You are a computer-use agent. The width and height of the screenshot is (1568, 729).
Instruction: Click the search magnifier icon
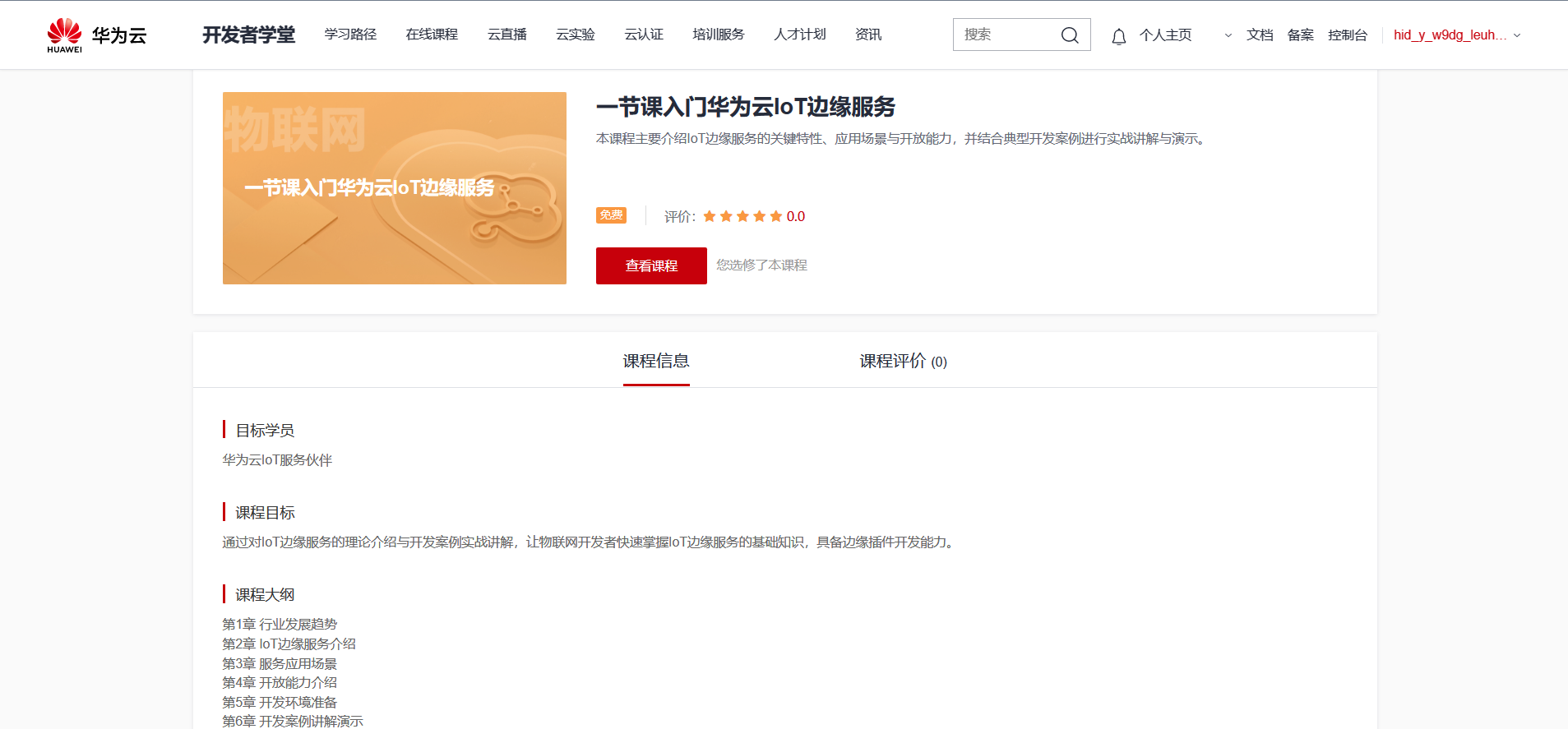click(1070, 35)
